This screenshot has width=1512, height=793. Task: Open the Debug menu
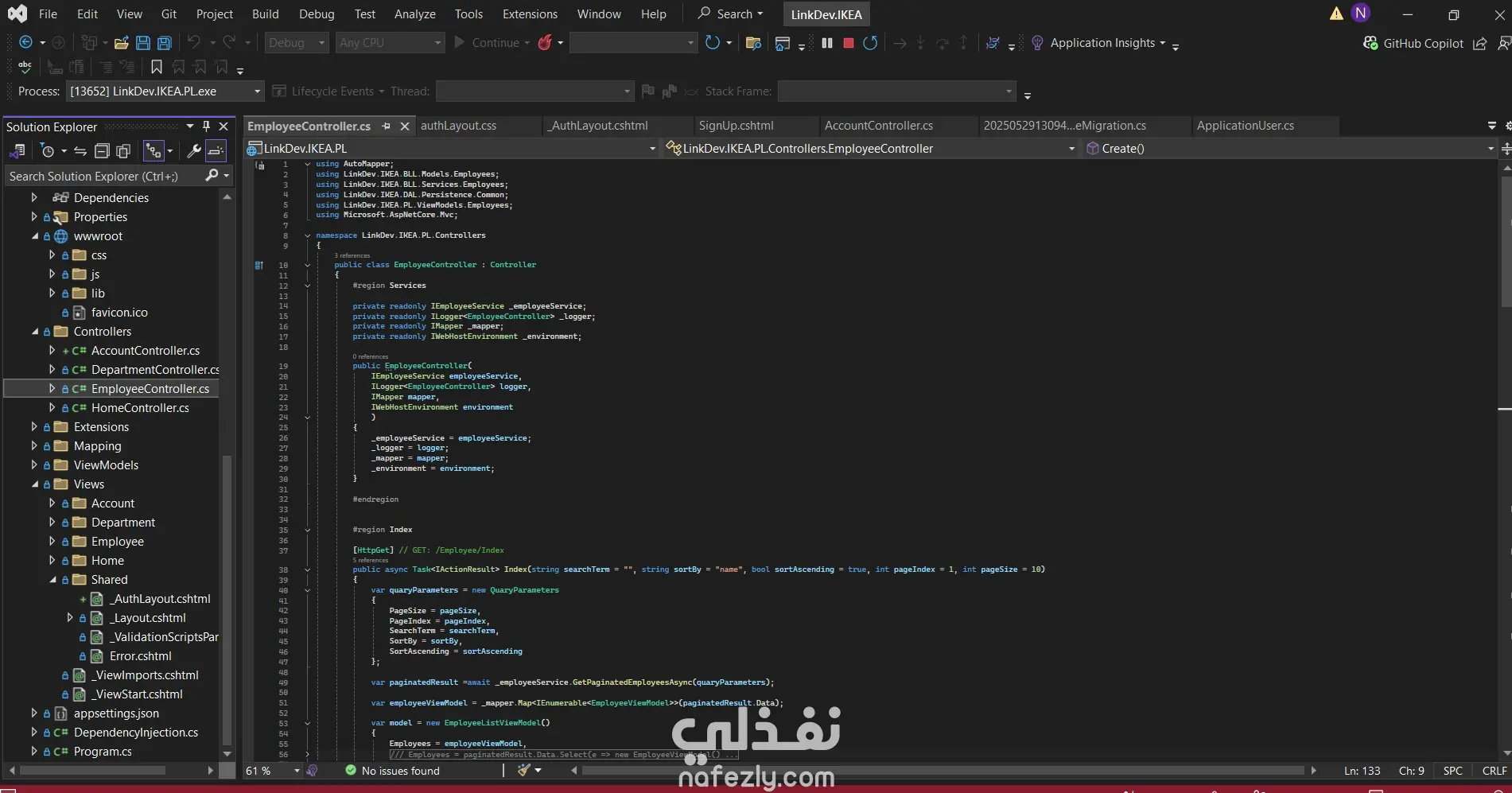(x=316, y=14)
